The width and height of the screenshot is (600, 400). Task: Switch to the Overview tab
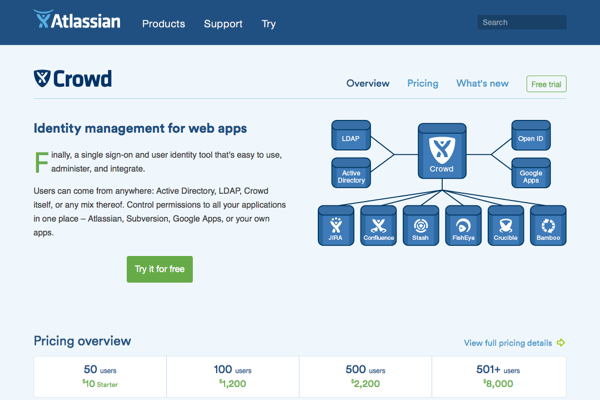click(x=368, y=83)
